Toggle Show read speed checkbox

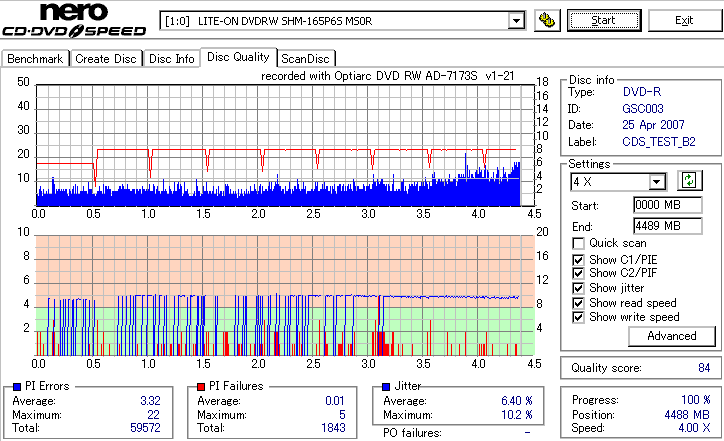[x=578, y=303]
